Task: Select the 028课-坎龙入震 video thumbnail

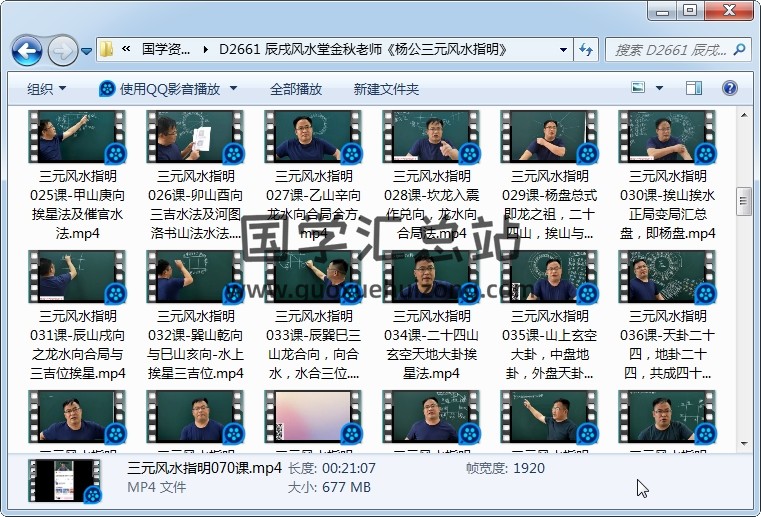Action: coord(431,137)
